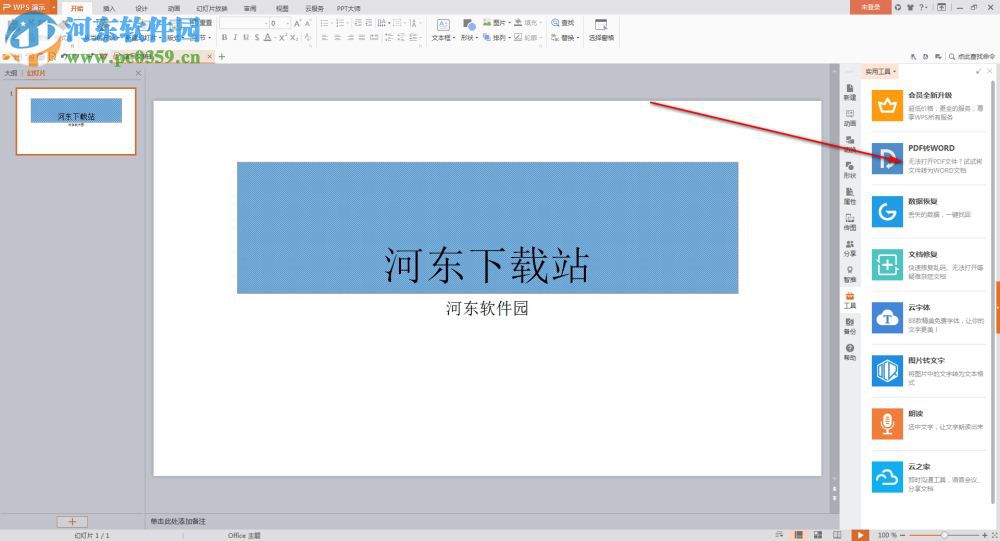Click the 属性 sidebar icon

(850, 196)
